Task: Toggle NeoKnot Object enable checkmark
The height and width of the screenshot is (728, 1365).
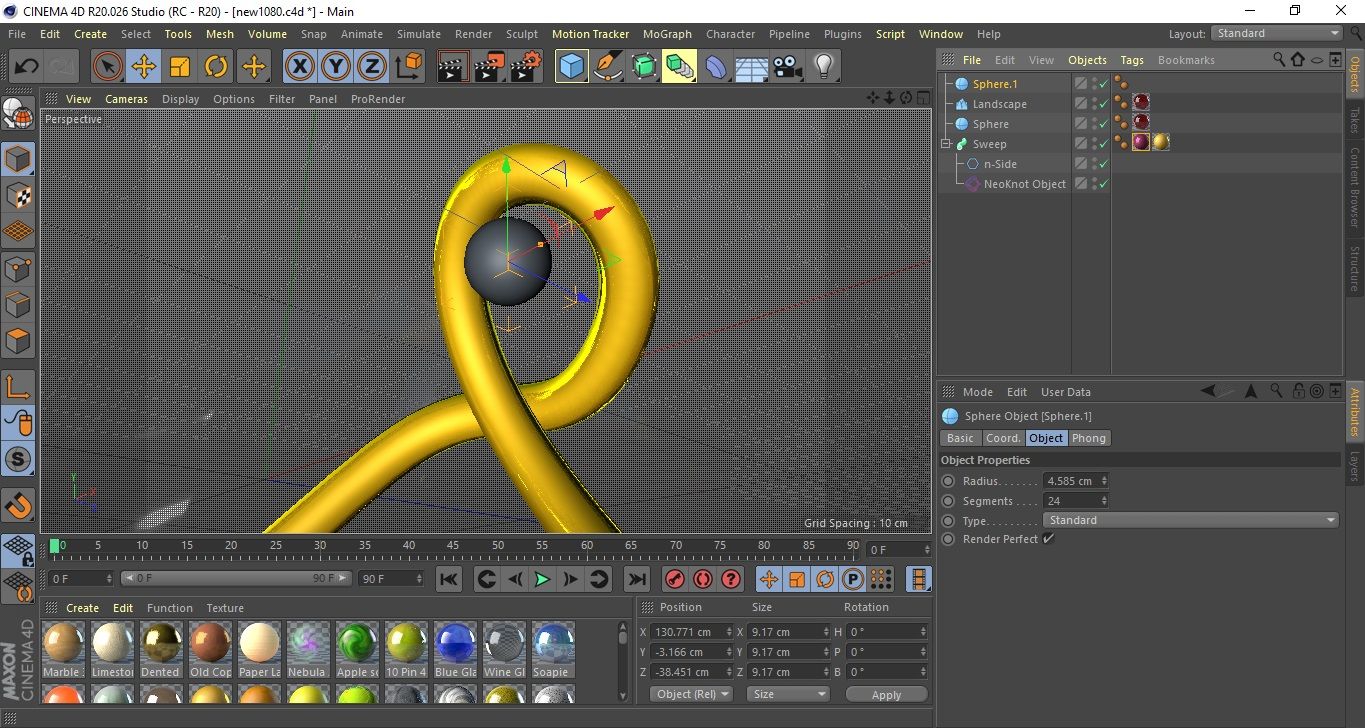Action: pos(1104,184)
